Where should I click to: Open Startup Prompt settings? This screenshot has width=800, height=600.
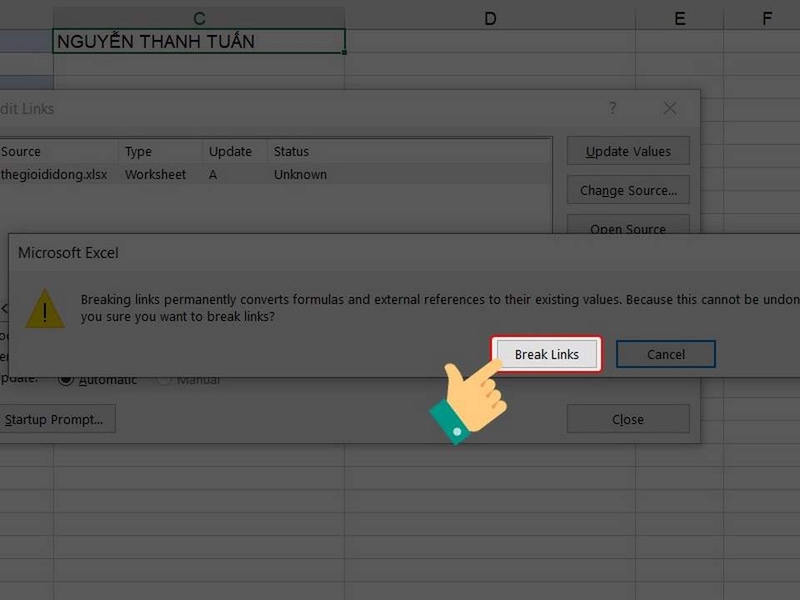[55, 419]
